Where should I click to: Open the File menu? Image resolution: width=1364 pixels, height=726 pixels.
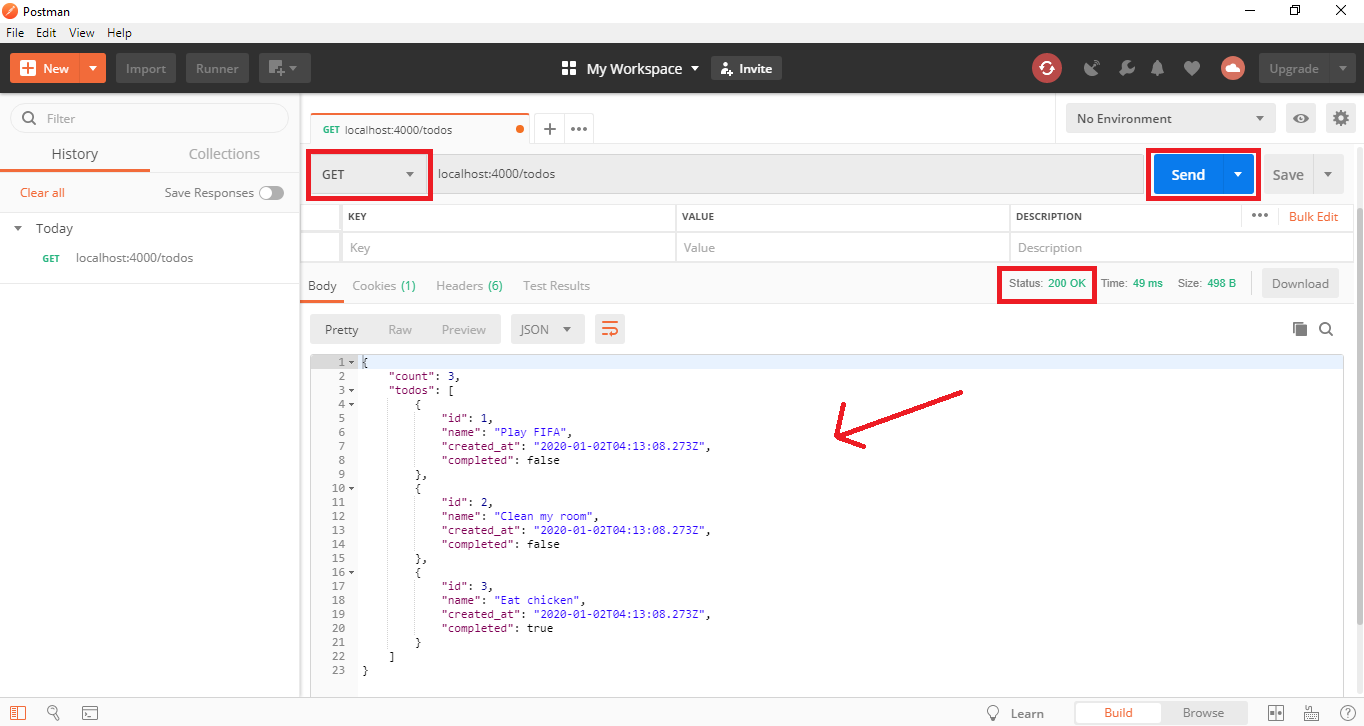(16, 33)
